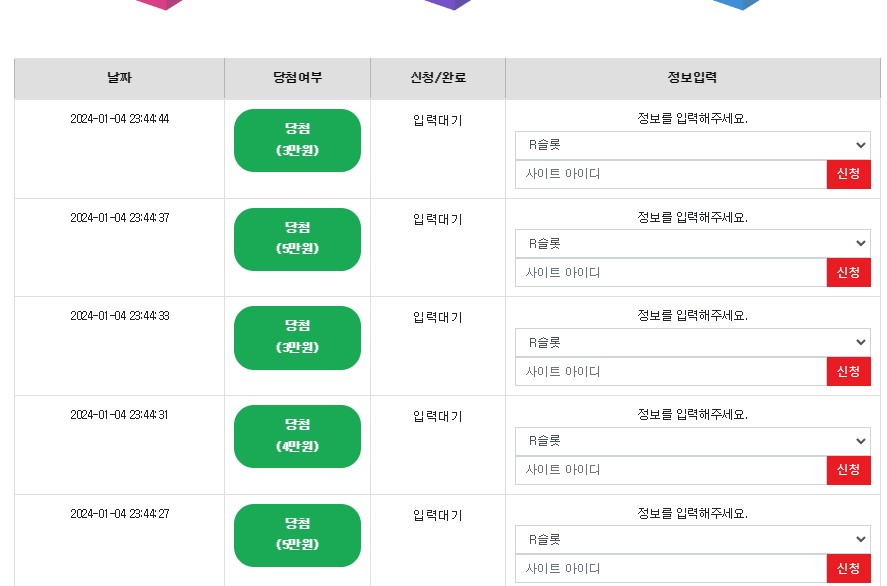
Task: Click the red 신청 button in the 23:44:44 row
Action: point(849,174)
